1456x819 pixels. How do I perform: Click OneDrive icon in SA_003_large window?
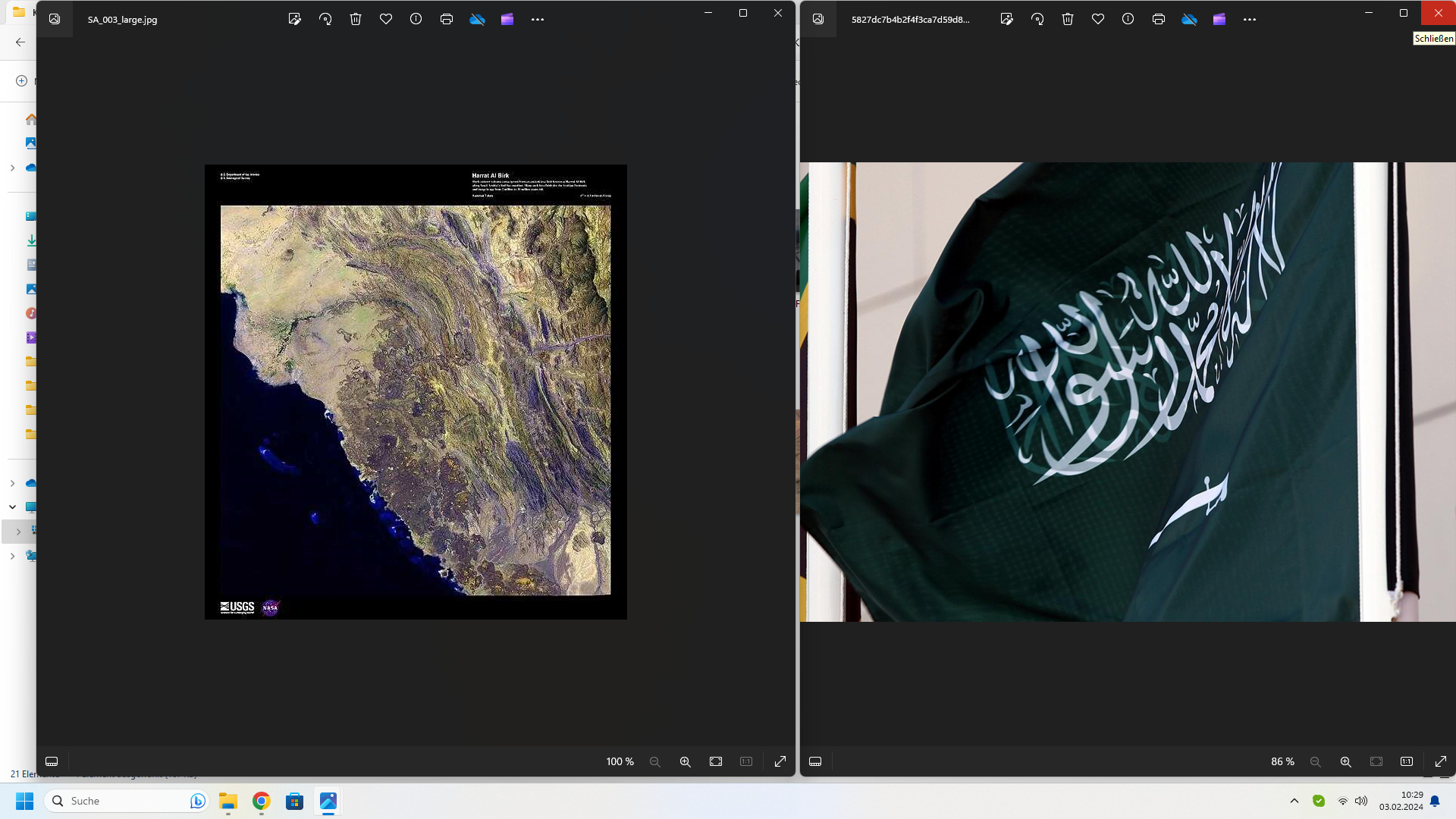[477, 20]
